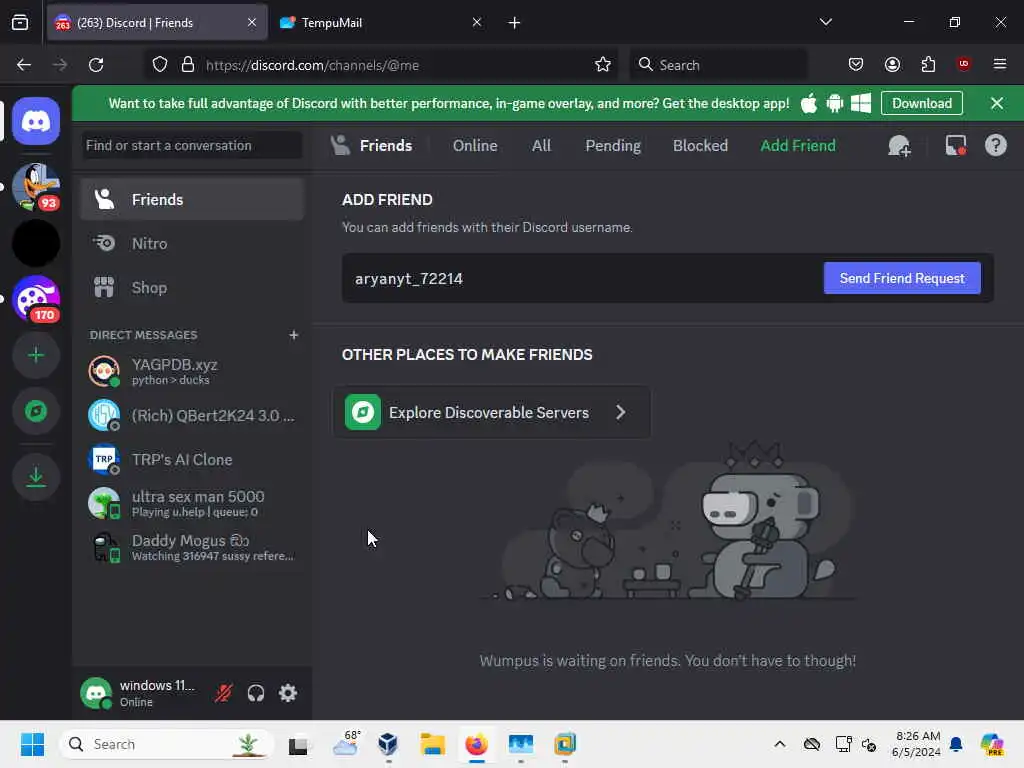Click the site security padlock icon
The width and height of the screenshot is (1024, 768).
[188, 65]
